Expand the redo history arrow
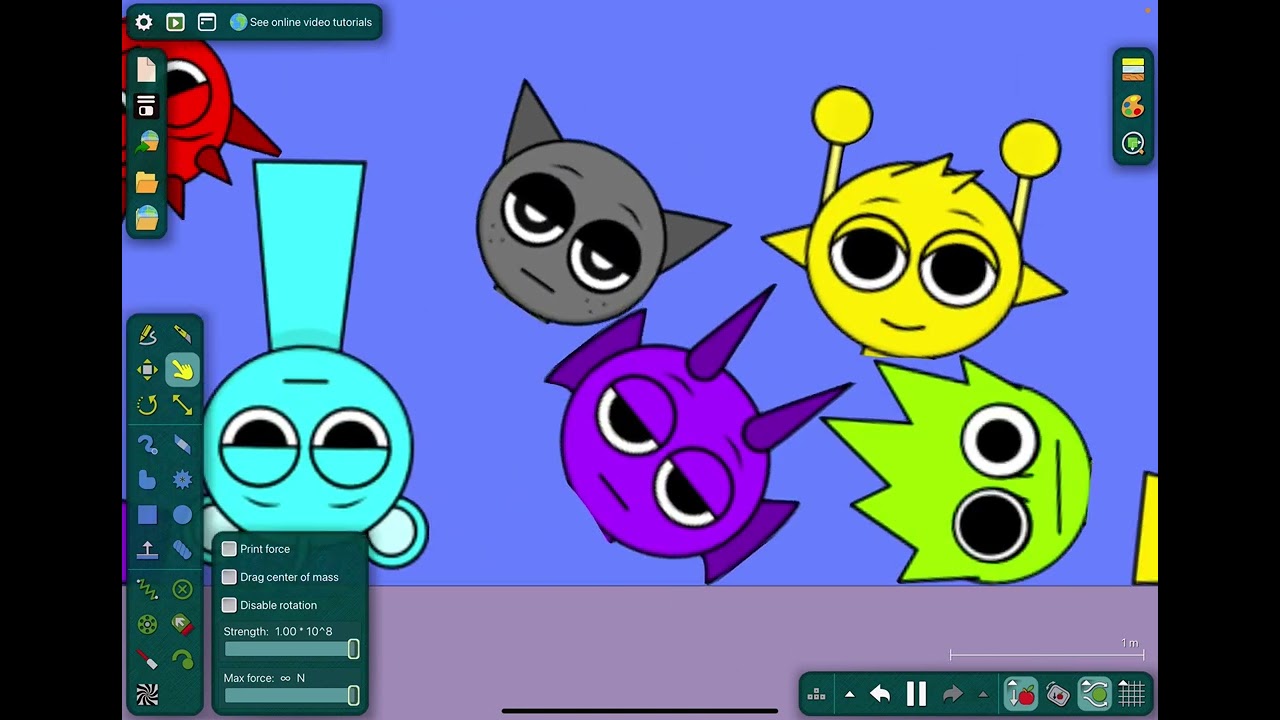Image resolution: width=1280 pixels, height=720 pixels. click(983, 694)
